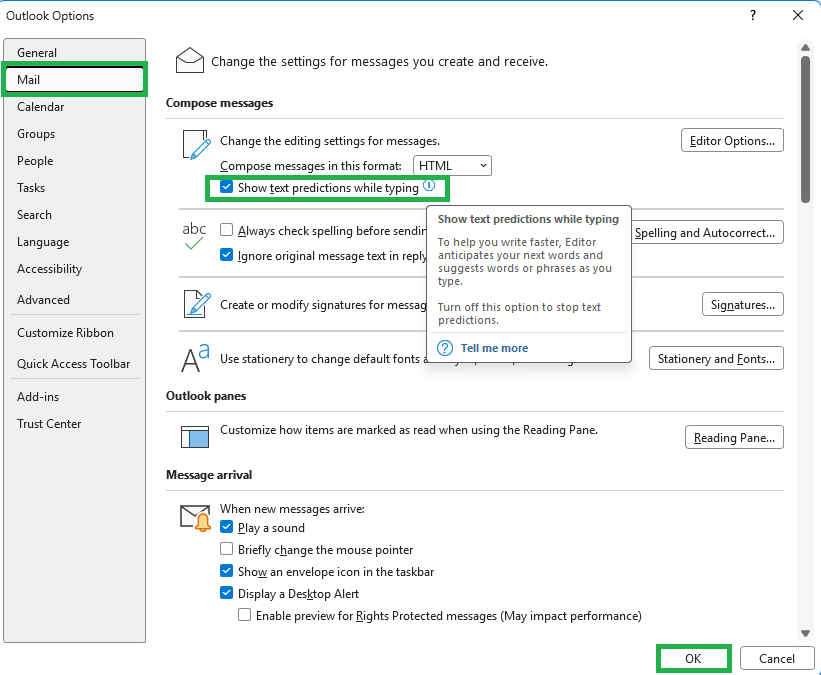Click the envelope icon at the top
This screenshot has height=675, width=821.
pos(190,60)
